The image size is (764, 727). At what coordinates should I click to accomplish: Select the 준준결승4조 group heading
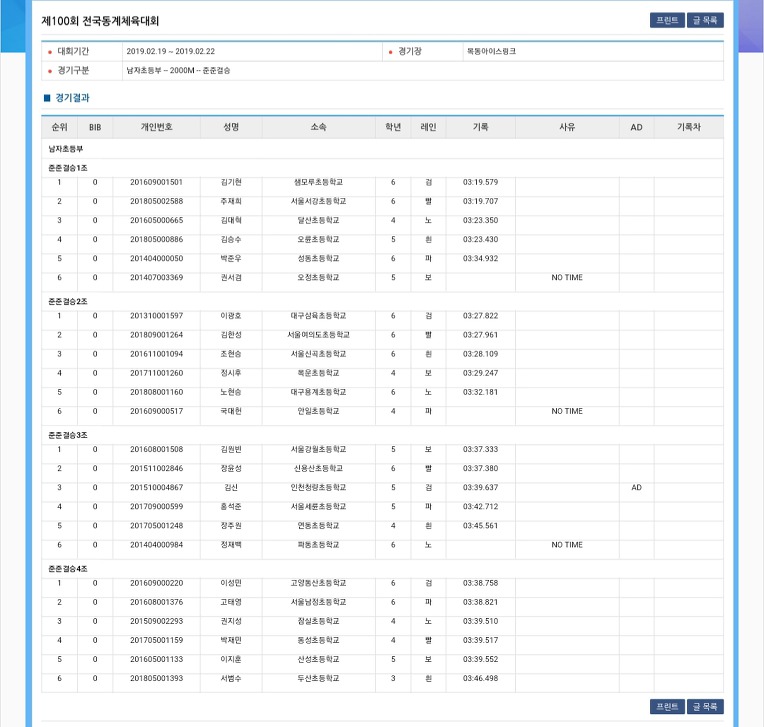[x=68, y=568]
